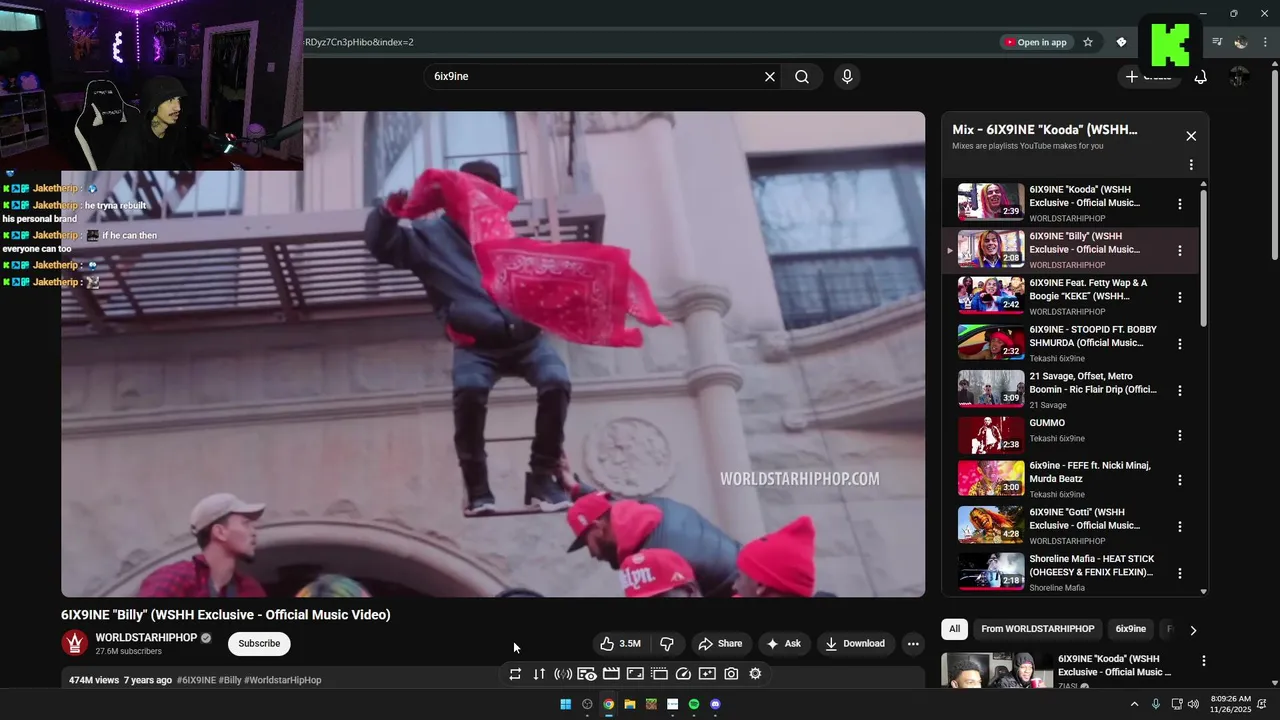This screenshot has height=720, width=1280.
Task: Share the Billy music video
Action: click(720, 644)
